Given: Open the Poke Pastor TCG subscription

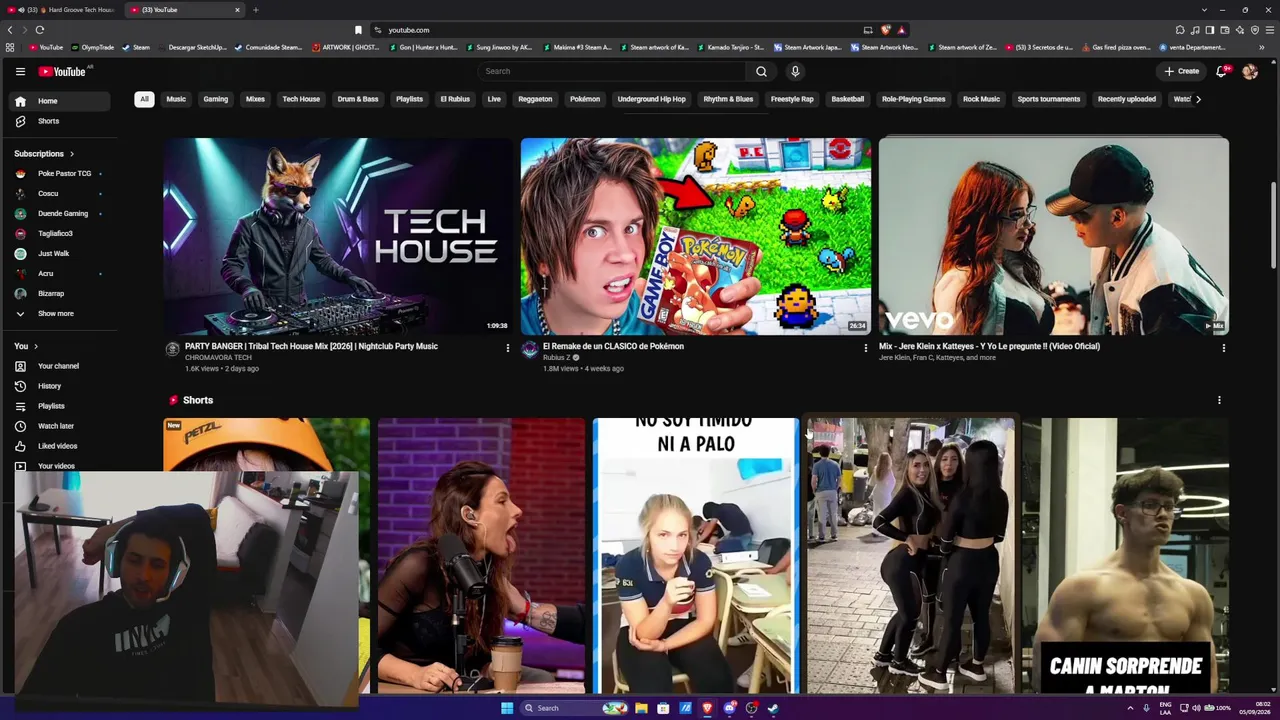Looking at the screenshot, I should click(60, 174).
